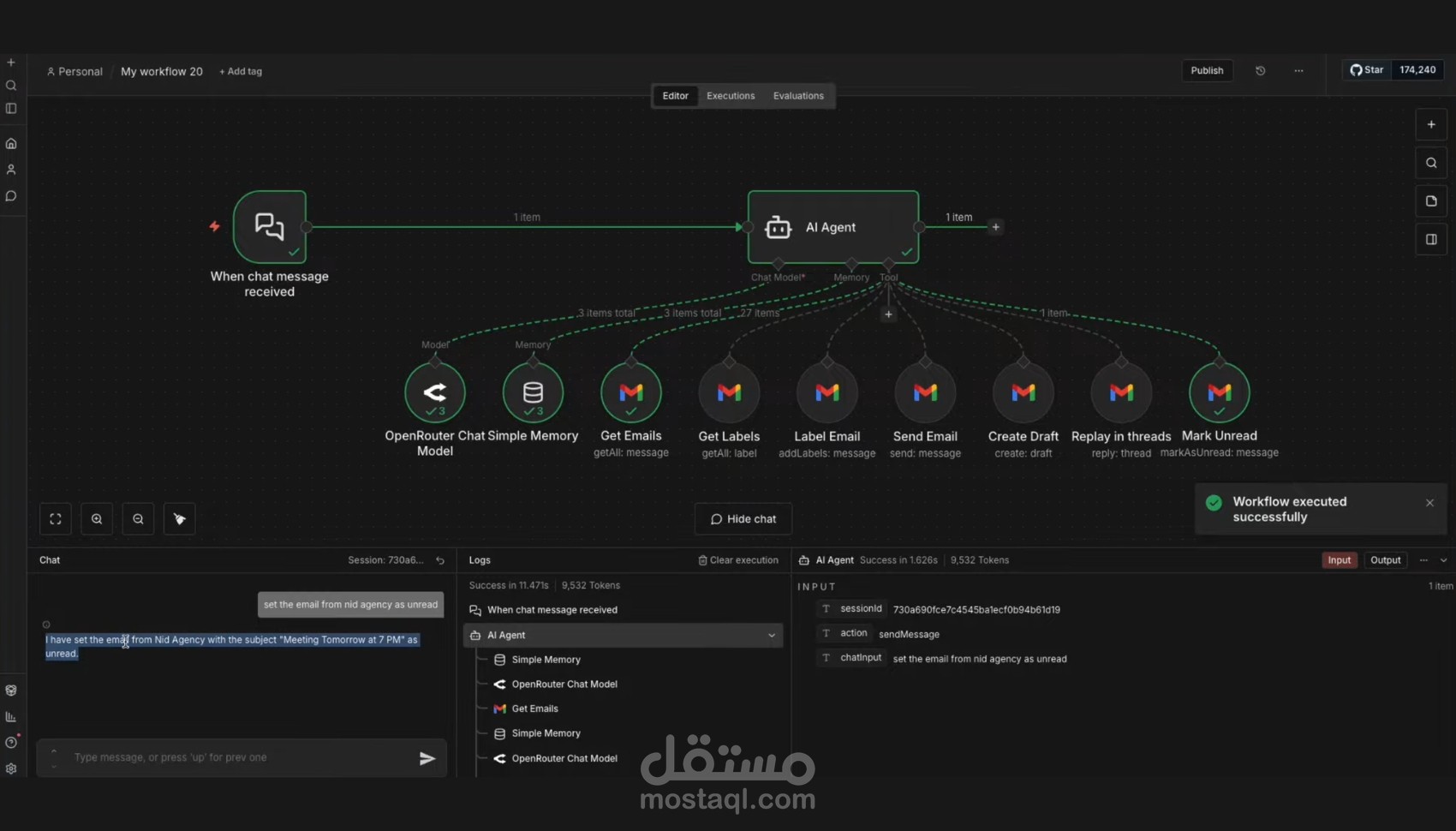
Task: Collapse the AI Agent log row chevron
Action: [772, 636]
